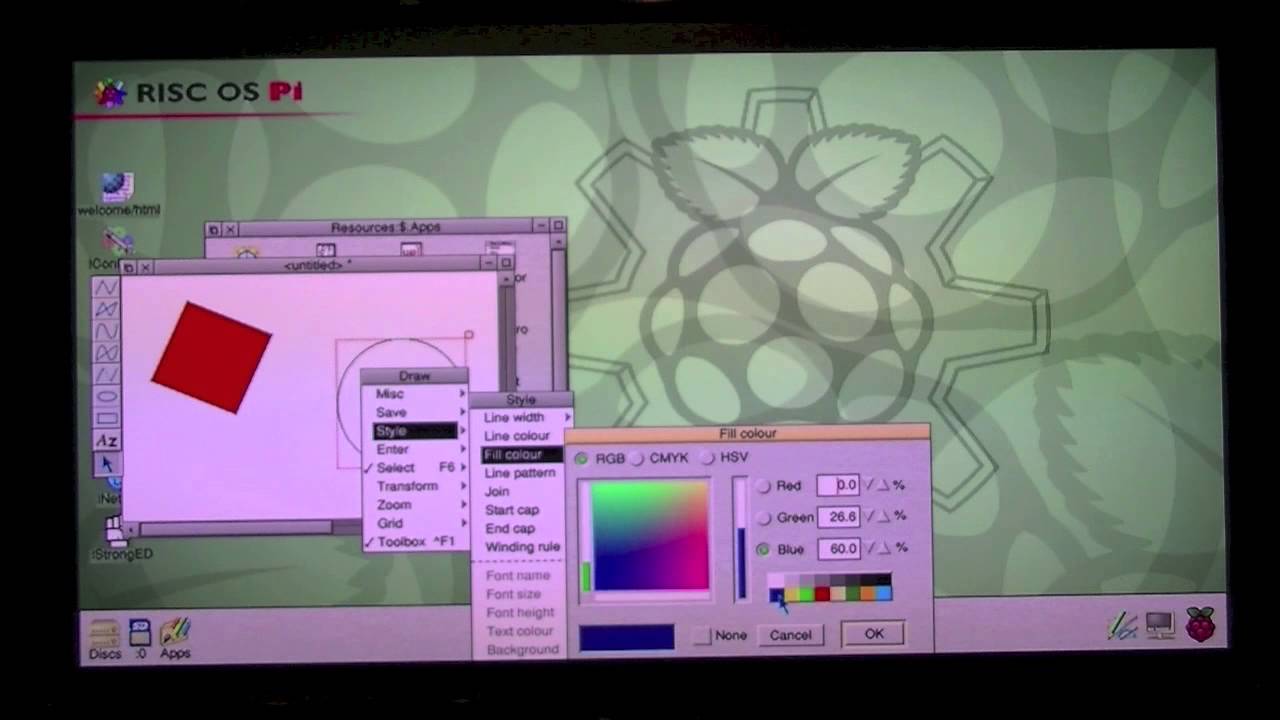The image size is (1280, 720).
Task: Click the raspberry task manager icon
Action: (x=1200, y=625)
